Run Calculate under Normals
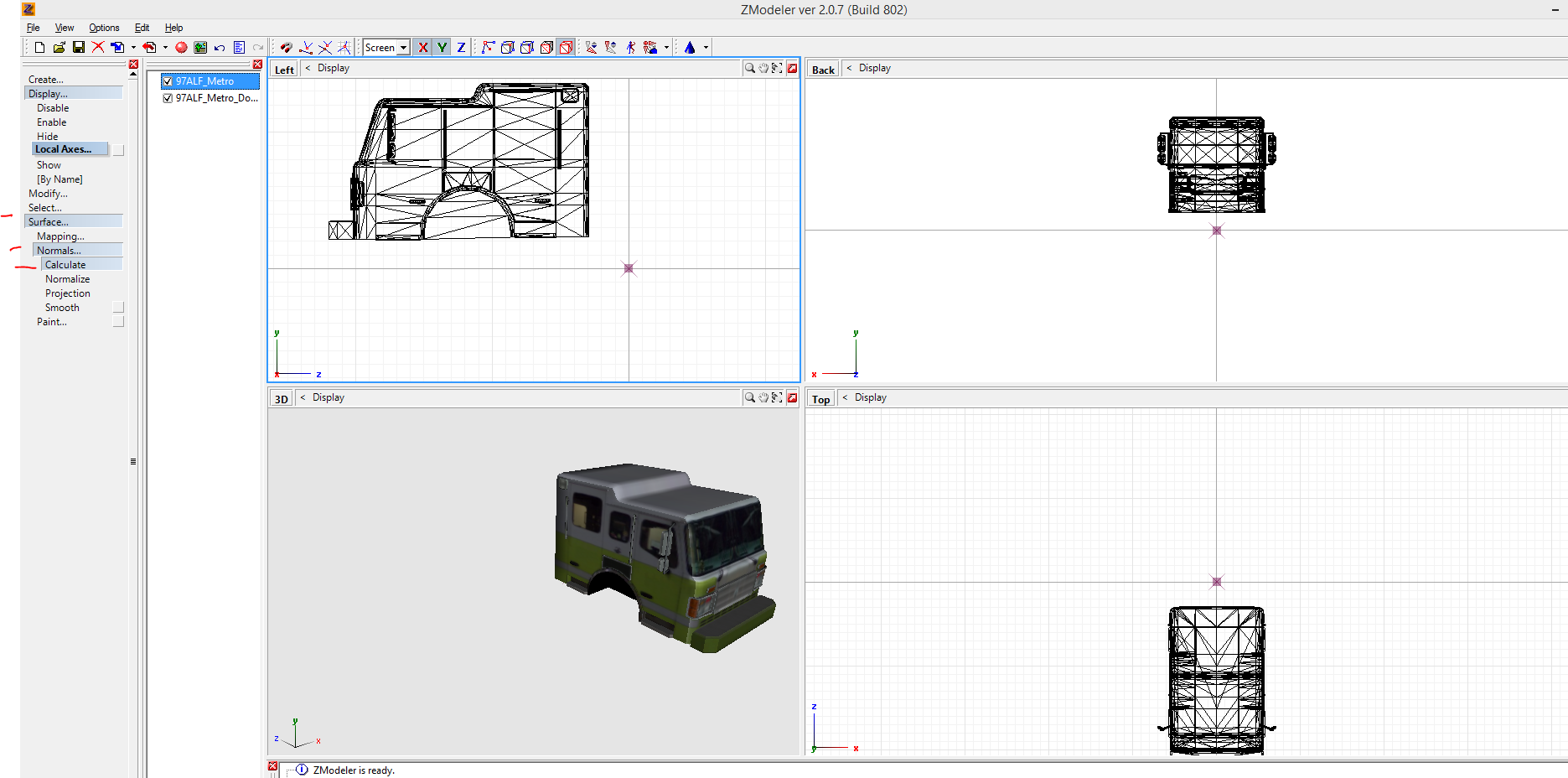Image resolution: width=1568 pixels, height=778 pixels. tap(65, 264)
